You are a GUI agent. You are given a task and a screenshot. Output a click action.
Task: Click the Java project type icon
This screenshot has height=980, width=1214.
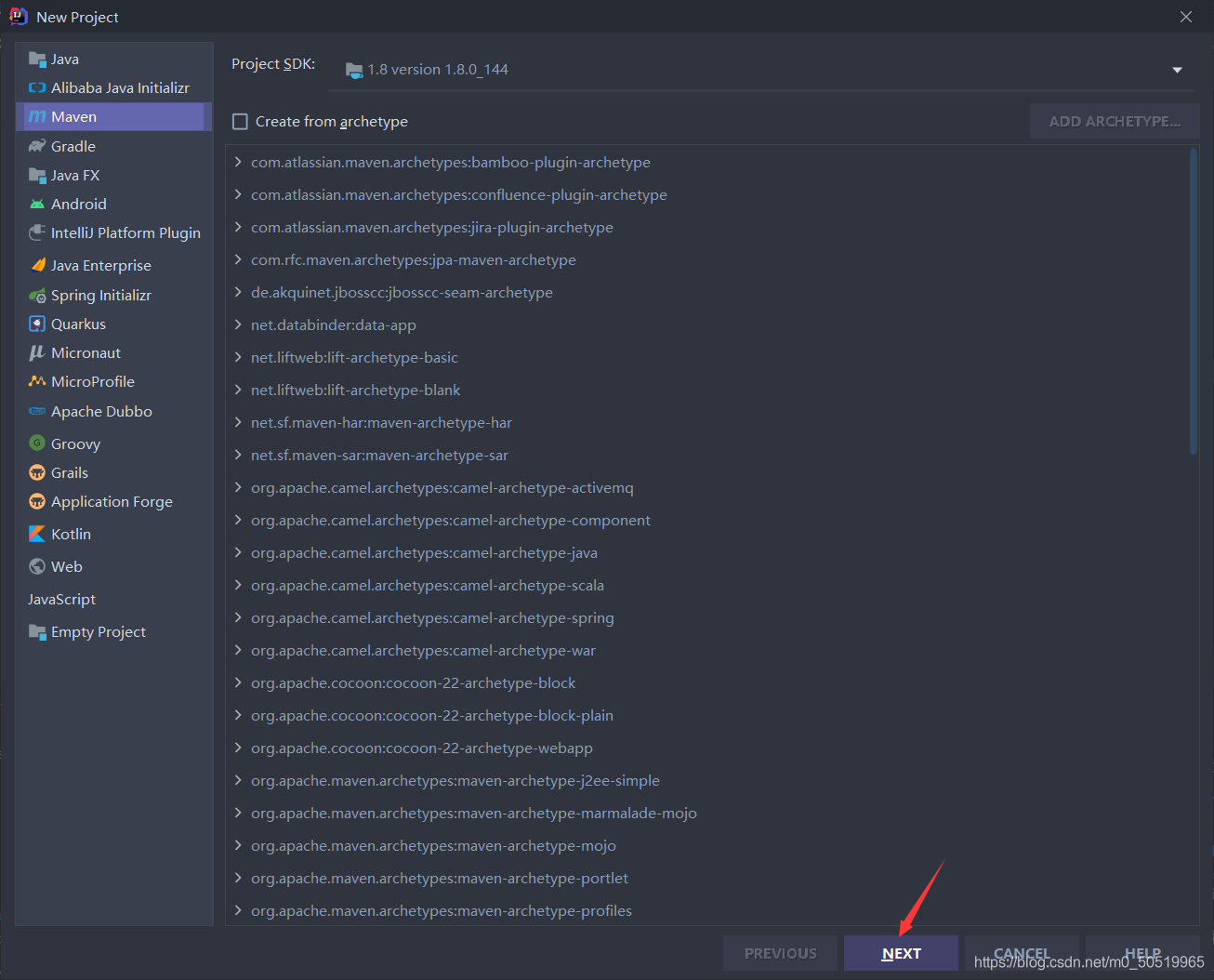(x=37, y=60)
